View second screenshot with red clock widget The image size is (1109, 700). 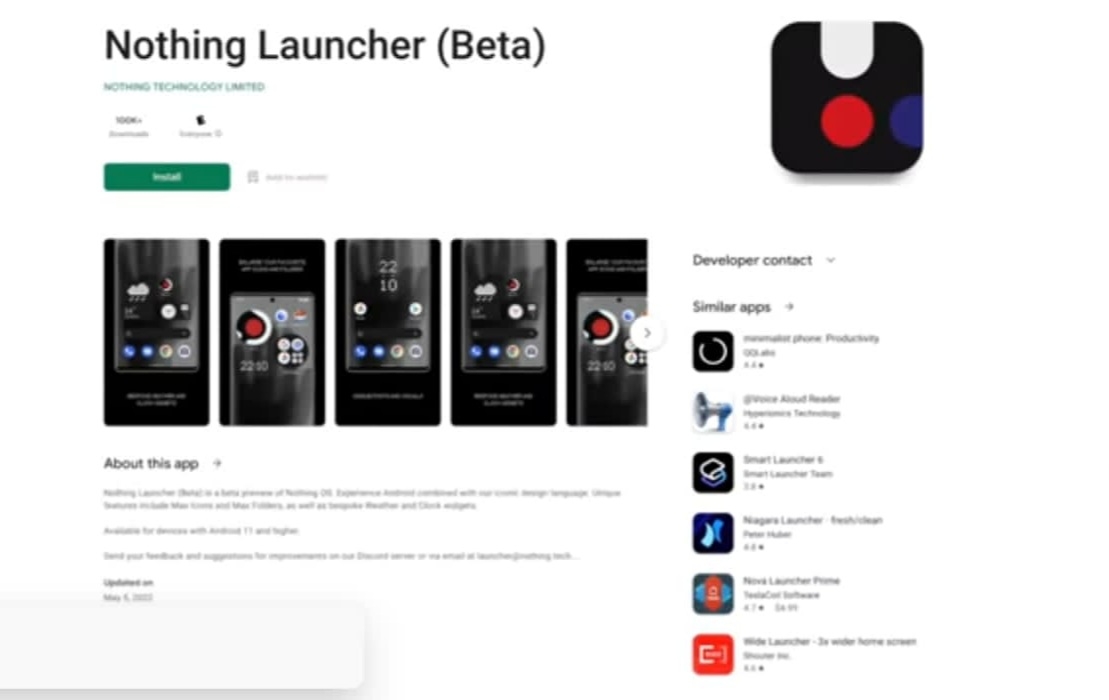pos(272,332)
